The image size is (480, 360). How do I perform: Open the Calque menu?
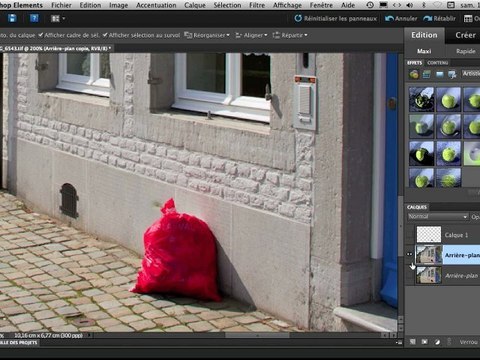195,5
